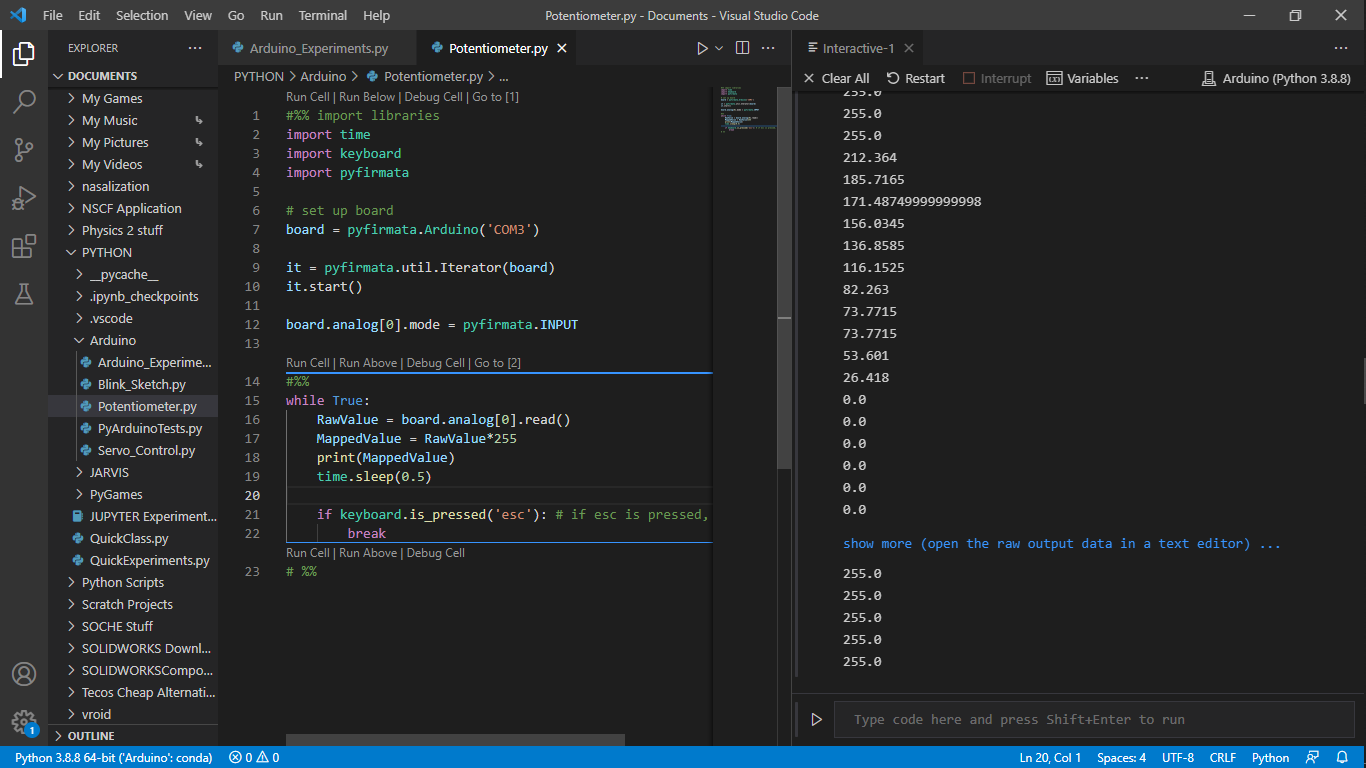
Task: Collapse the Arduino folder
Action: coord(112,340)
